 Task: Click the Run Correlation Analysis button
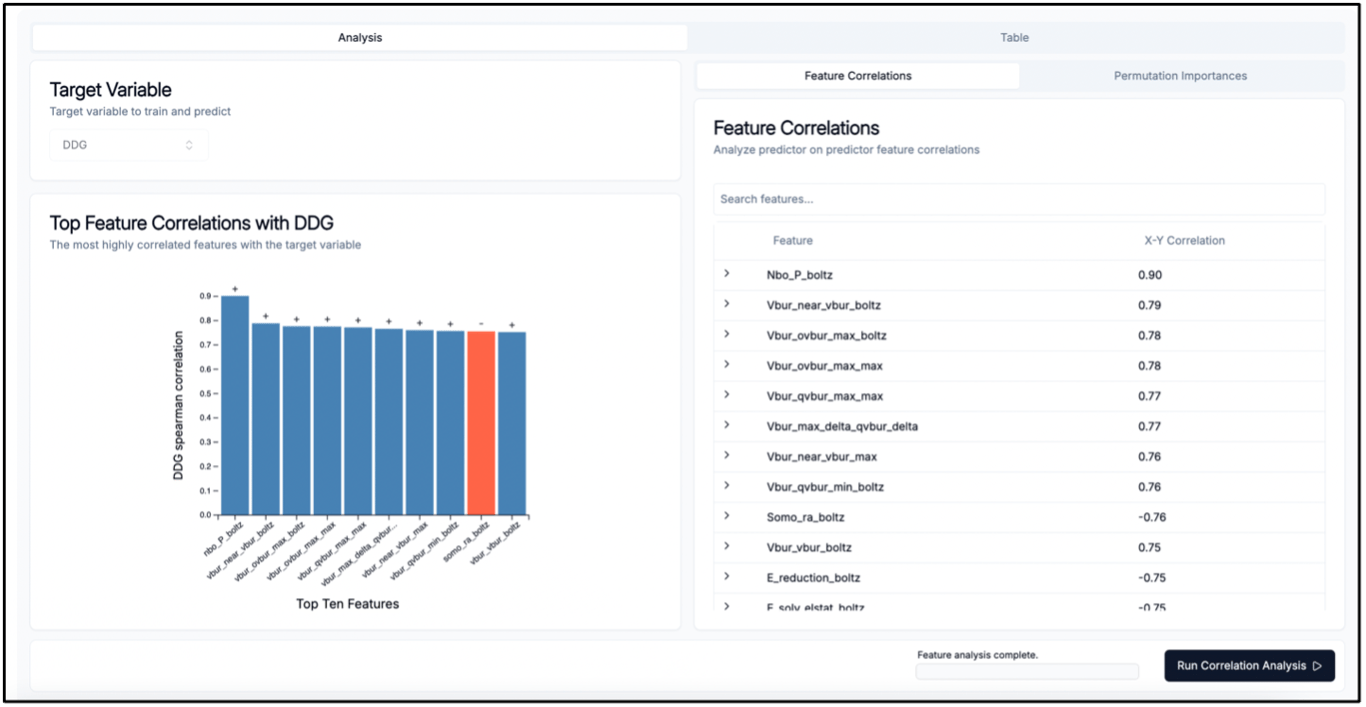(1249, 665)
